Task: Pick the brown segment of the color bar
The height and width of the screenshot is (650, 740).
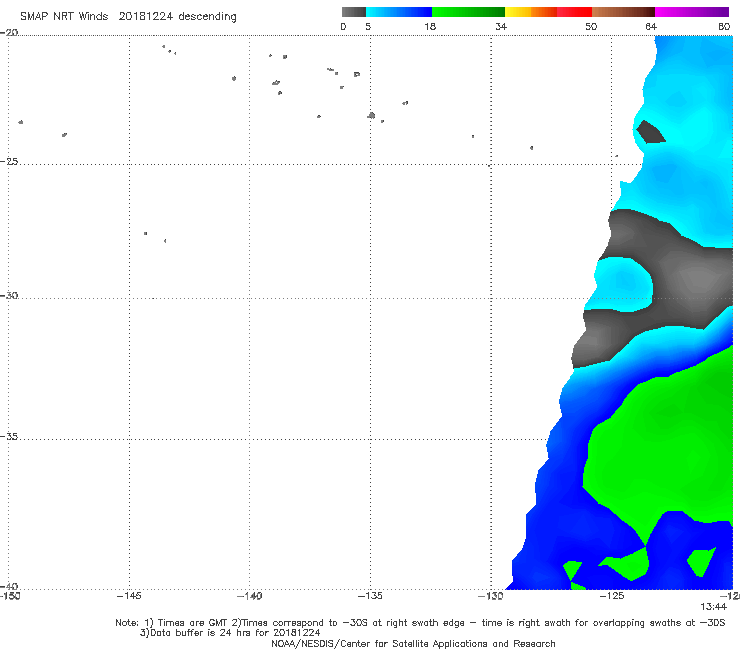Action: [x=623, y=12]
